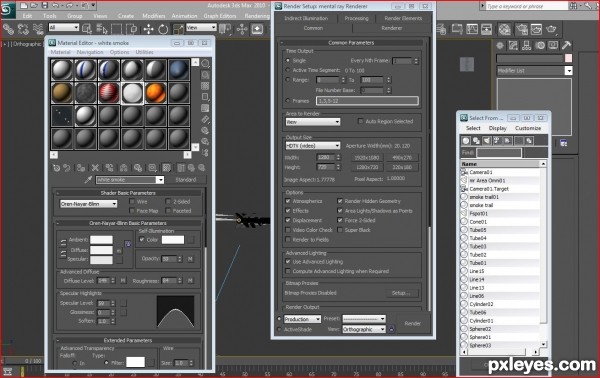Click Reset Map/Mtl X icon in Material Editor

95,168
